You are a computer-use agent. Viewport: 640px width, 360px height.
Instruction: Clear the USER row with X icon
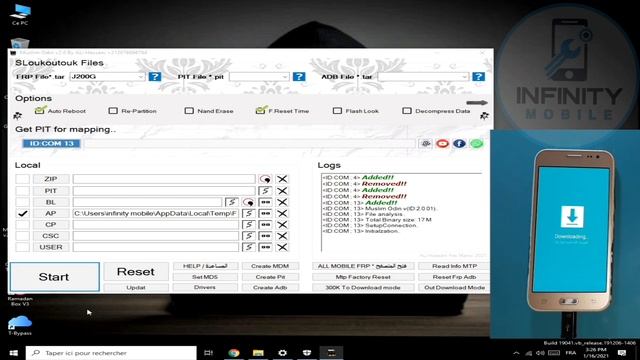(282, 247)
